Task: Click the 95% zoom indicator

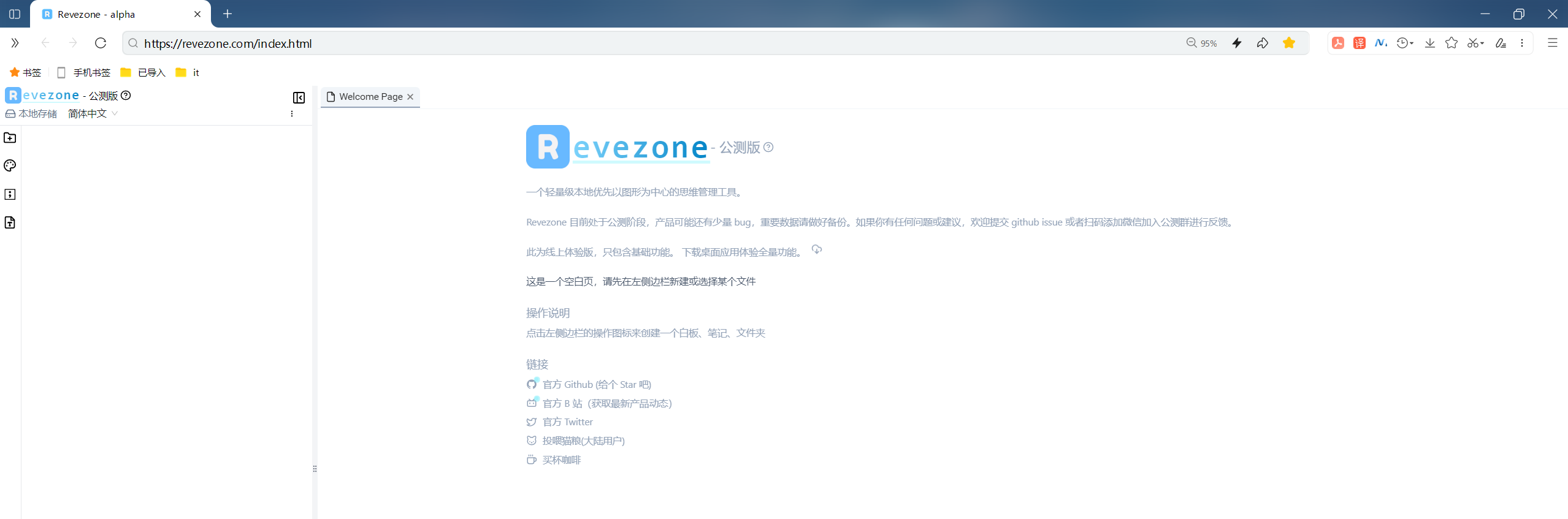Action: [x=1201, y=43]
